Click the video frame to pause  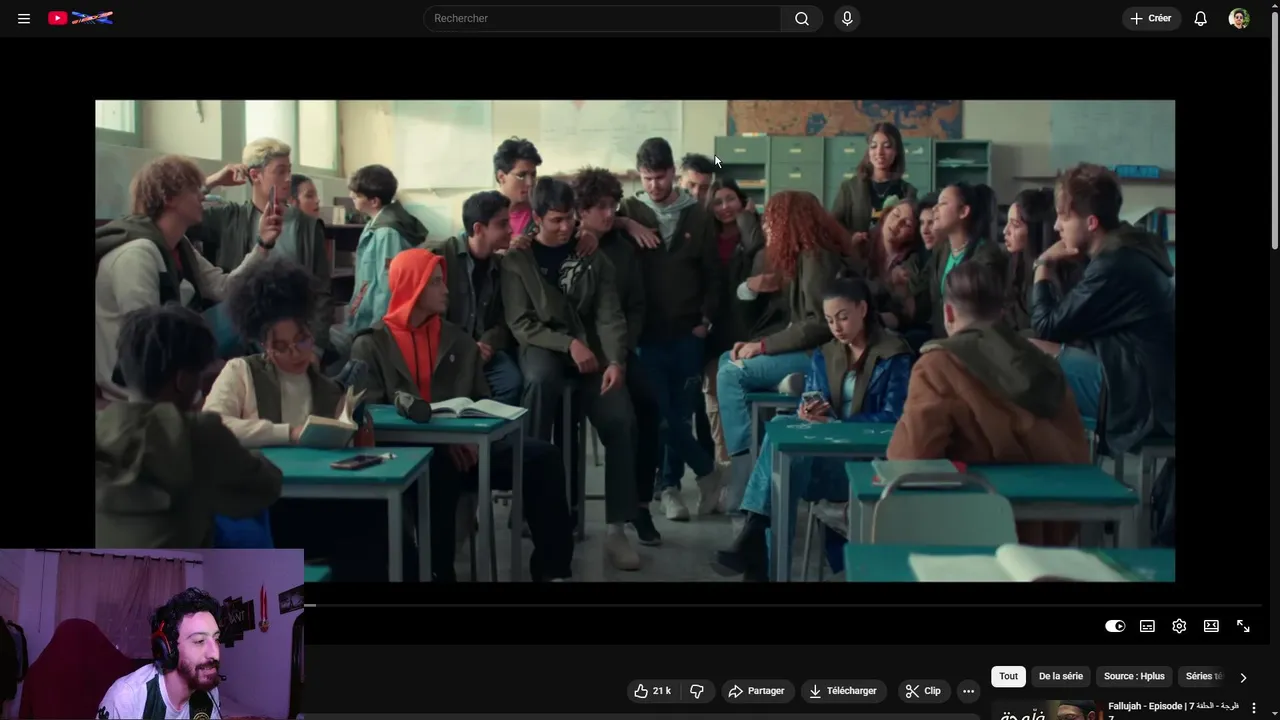pyautogui.click(x=635, y=340)
